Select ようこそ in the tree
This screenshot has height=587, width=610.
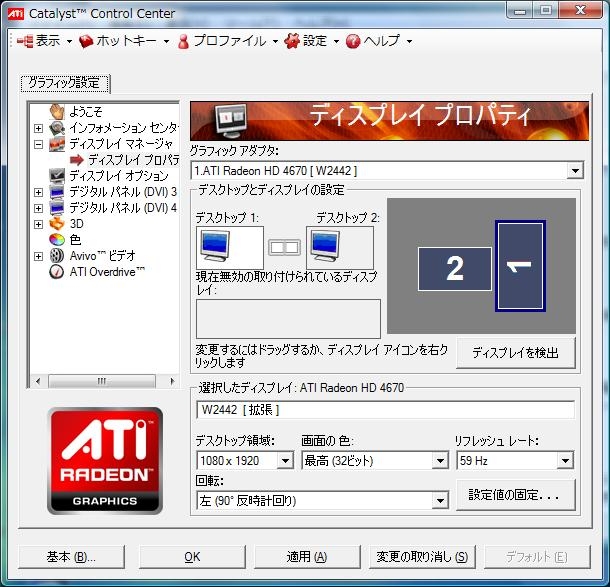point(86,112)
